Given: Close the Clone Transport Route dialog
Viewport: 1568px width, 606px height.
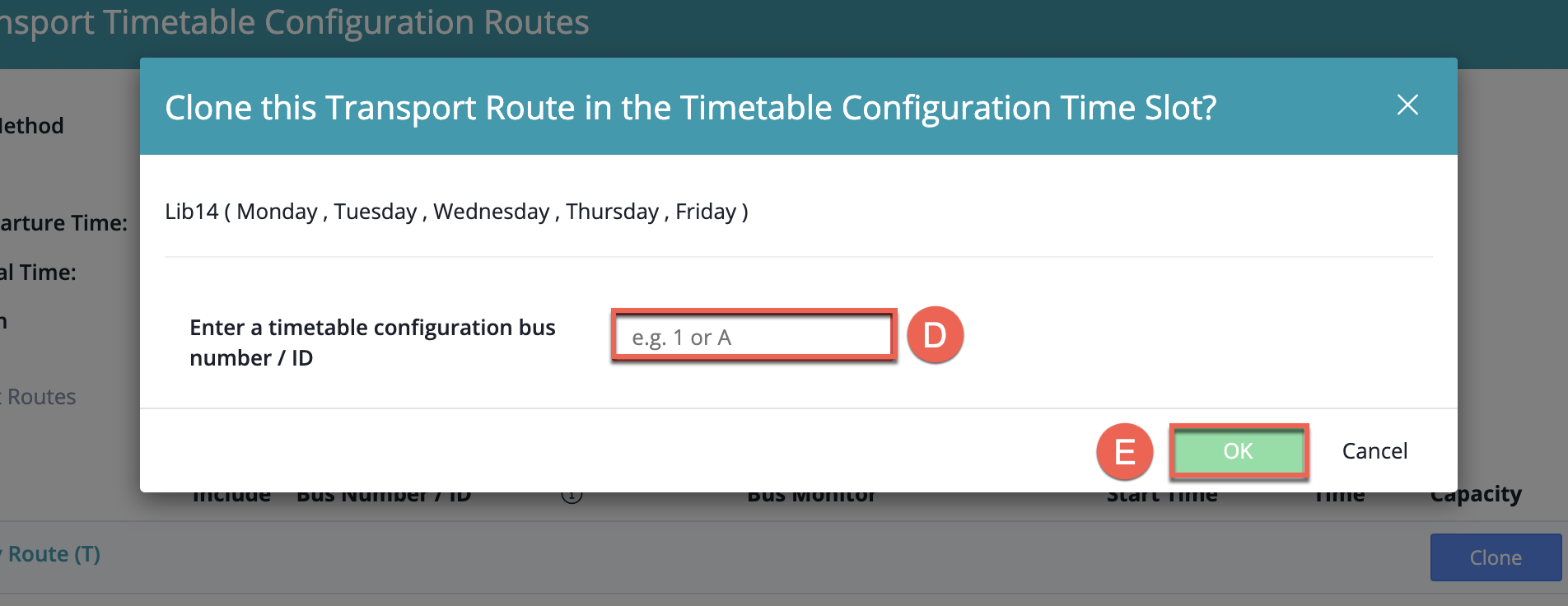Looking at the screenshot, I should pos(1407,105).
